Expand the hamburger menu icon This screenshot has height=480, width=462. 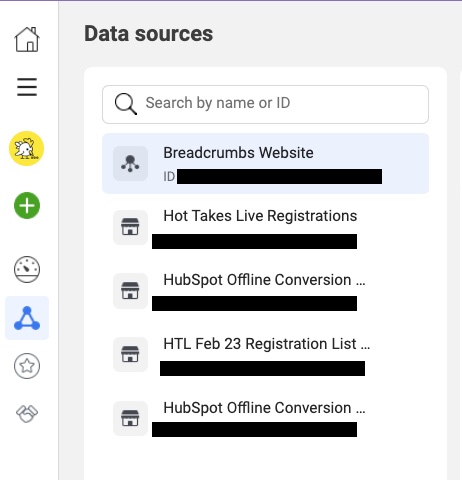coord(27,87)
